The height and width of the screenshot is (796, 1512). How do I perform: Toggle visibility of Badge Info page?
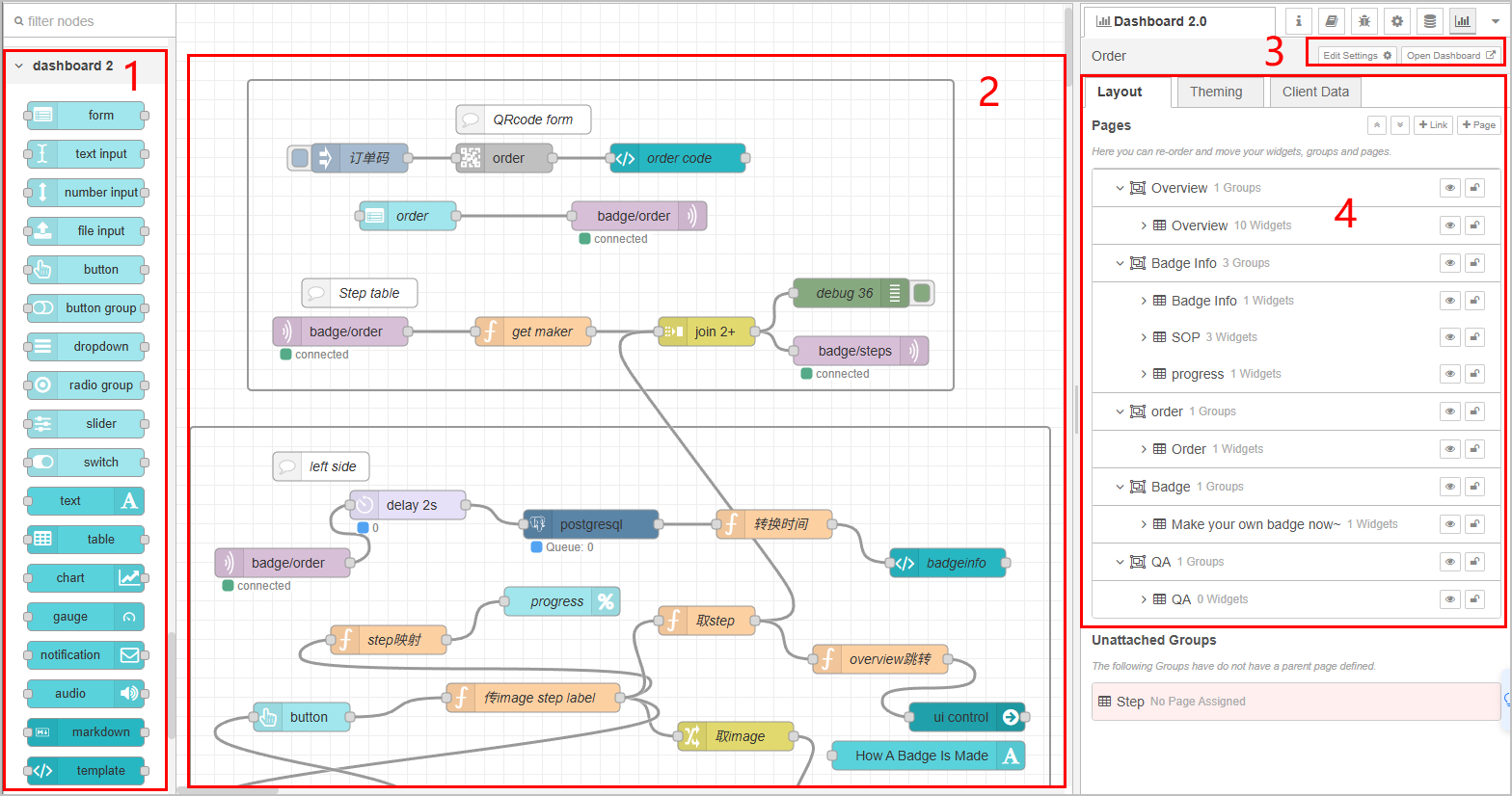[x=1449, y=263]
